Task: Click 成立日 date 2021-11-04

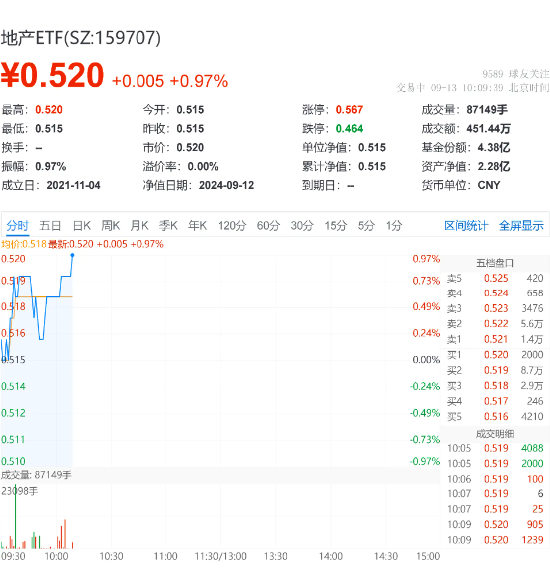Action: tap(73, 185)
